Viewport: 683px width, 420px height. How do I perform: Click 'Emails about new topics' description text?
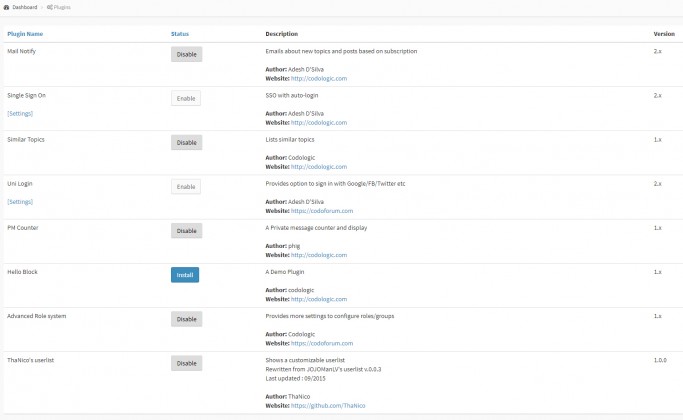click(x=341, y=51)
